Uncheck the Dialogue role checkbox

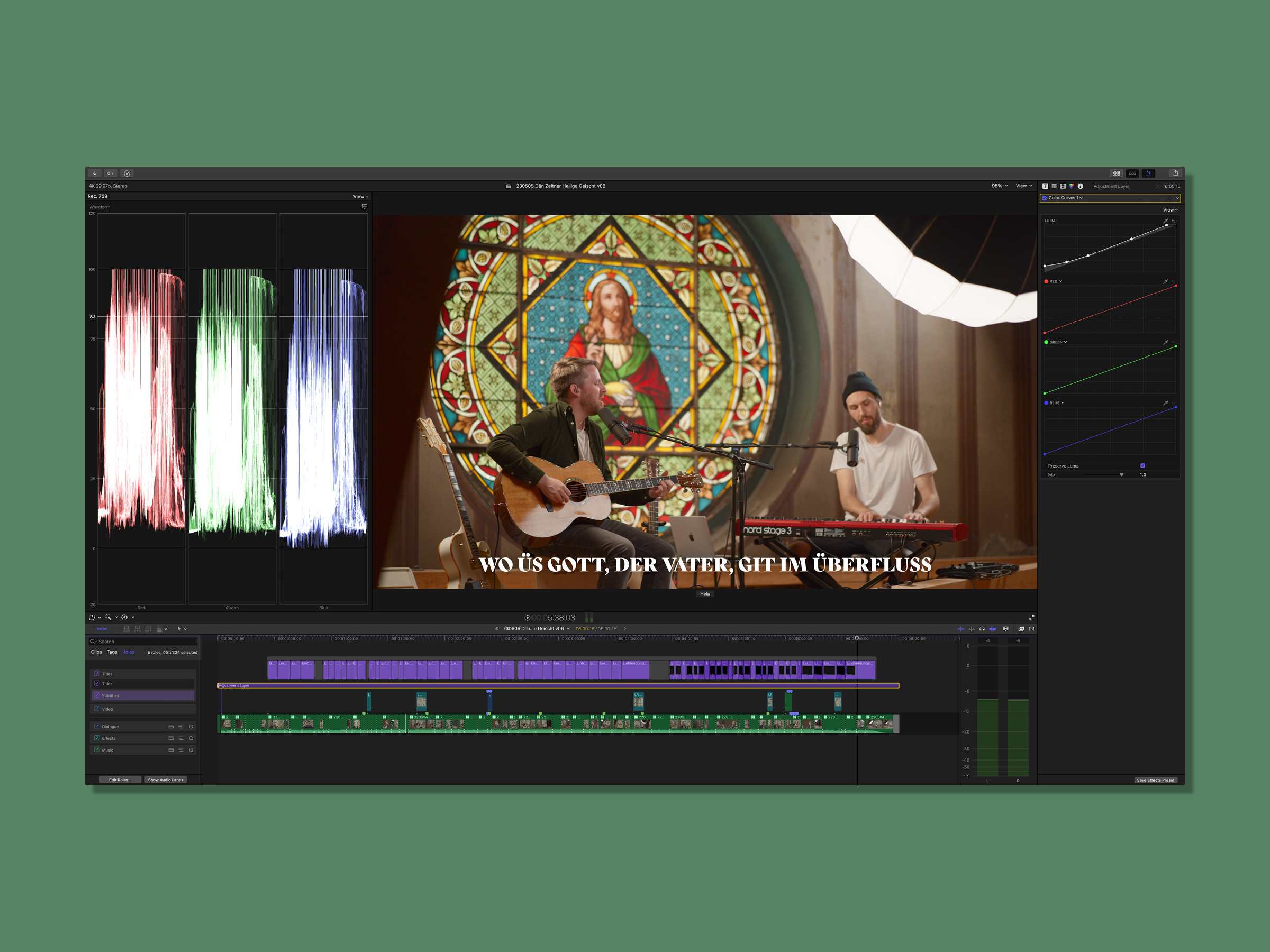pos(97,727)
